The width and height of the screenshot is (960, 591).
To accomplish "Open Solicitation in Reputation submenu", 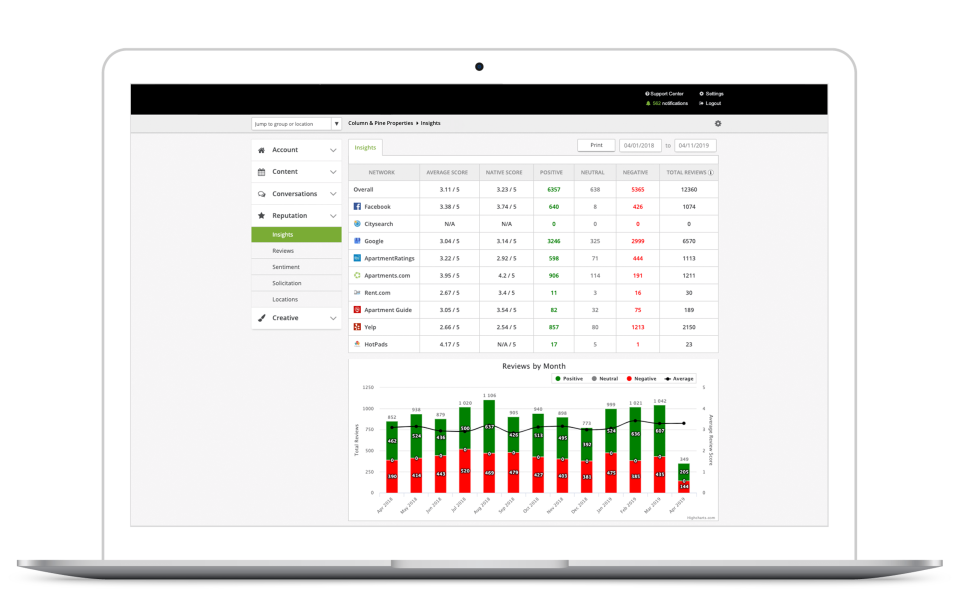I will point(296,283).
